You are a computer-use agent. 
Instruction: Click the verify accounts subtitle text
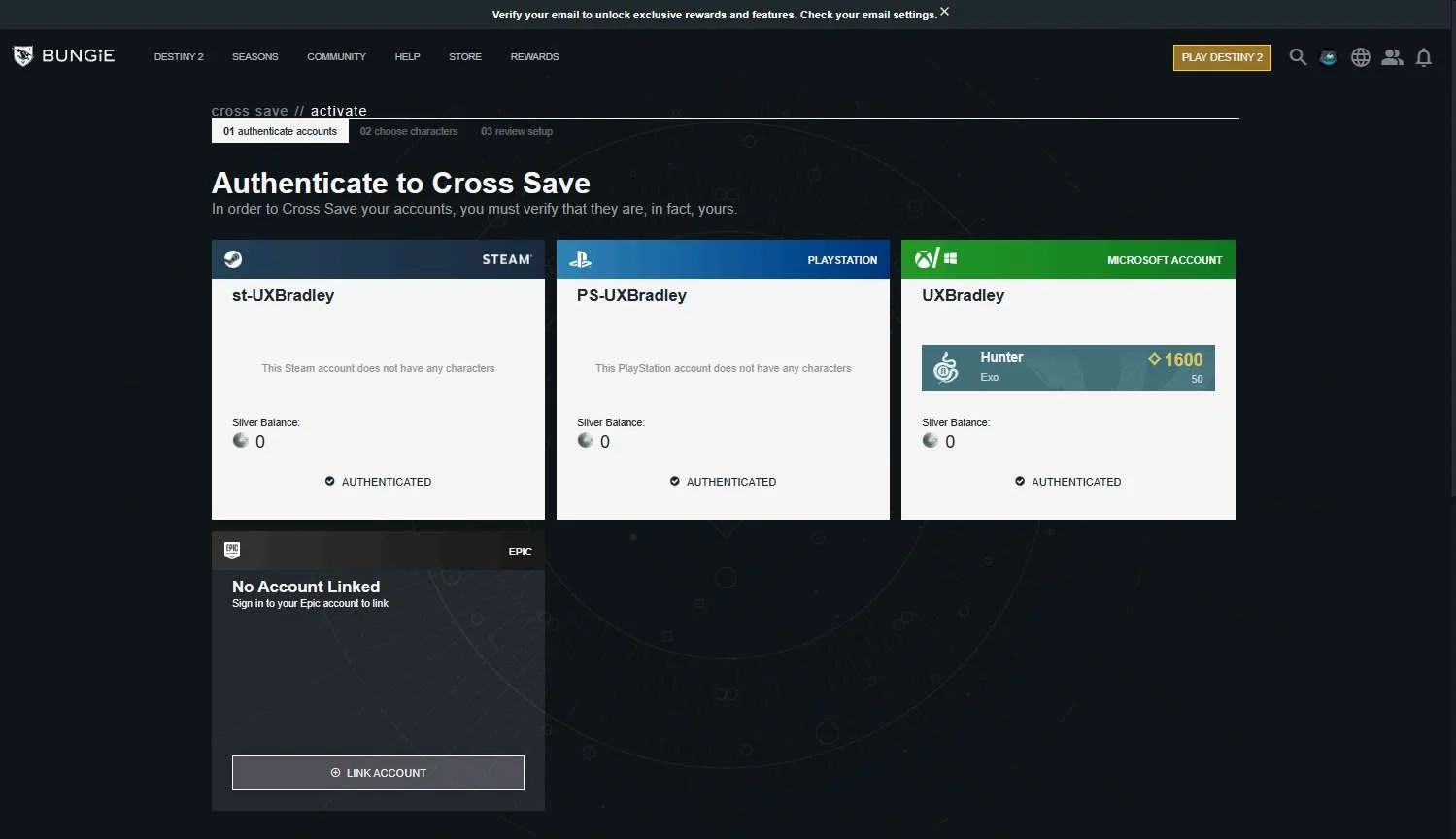[x=474, y=209]
